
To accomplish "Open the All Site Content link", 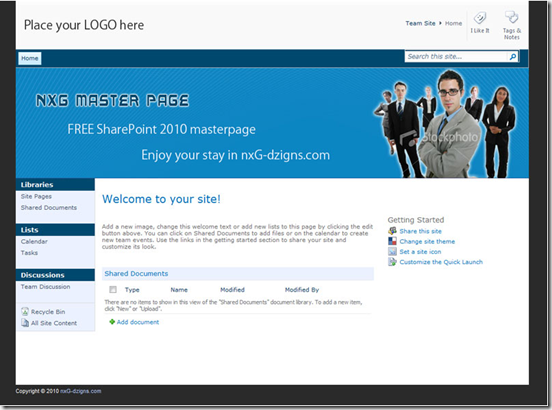I will point(54,323).
